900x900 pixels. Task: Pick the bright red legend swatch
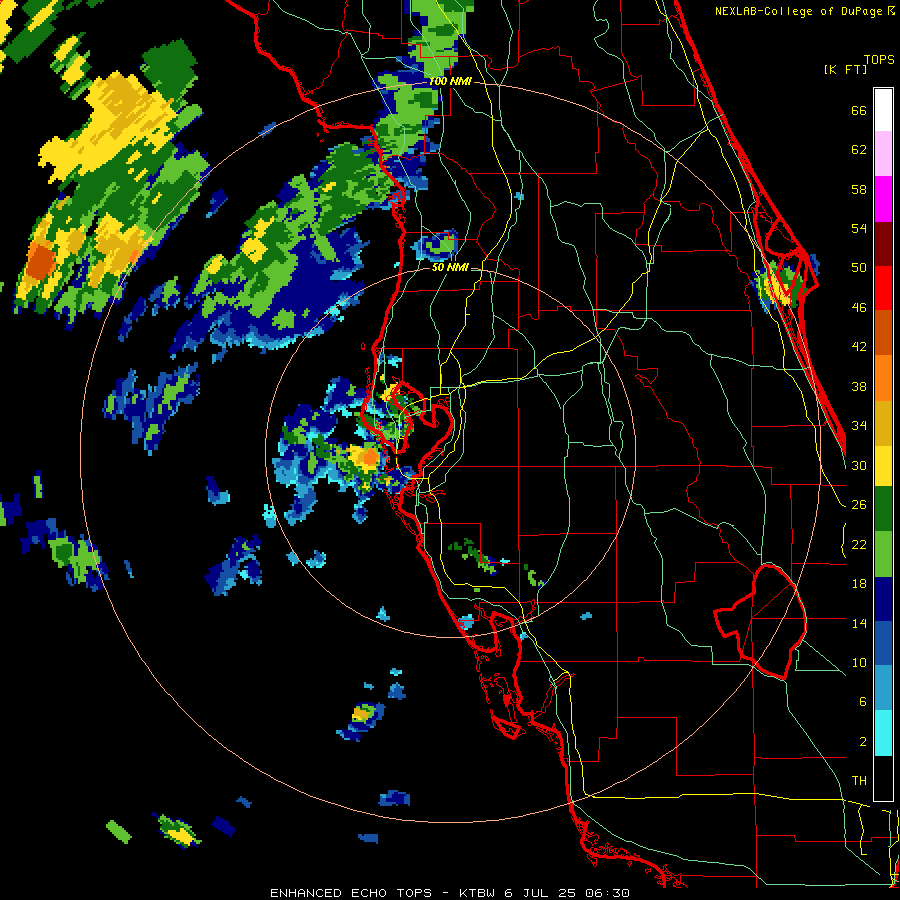883,288
